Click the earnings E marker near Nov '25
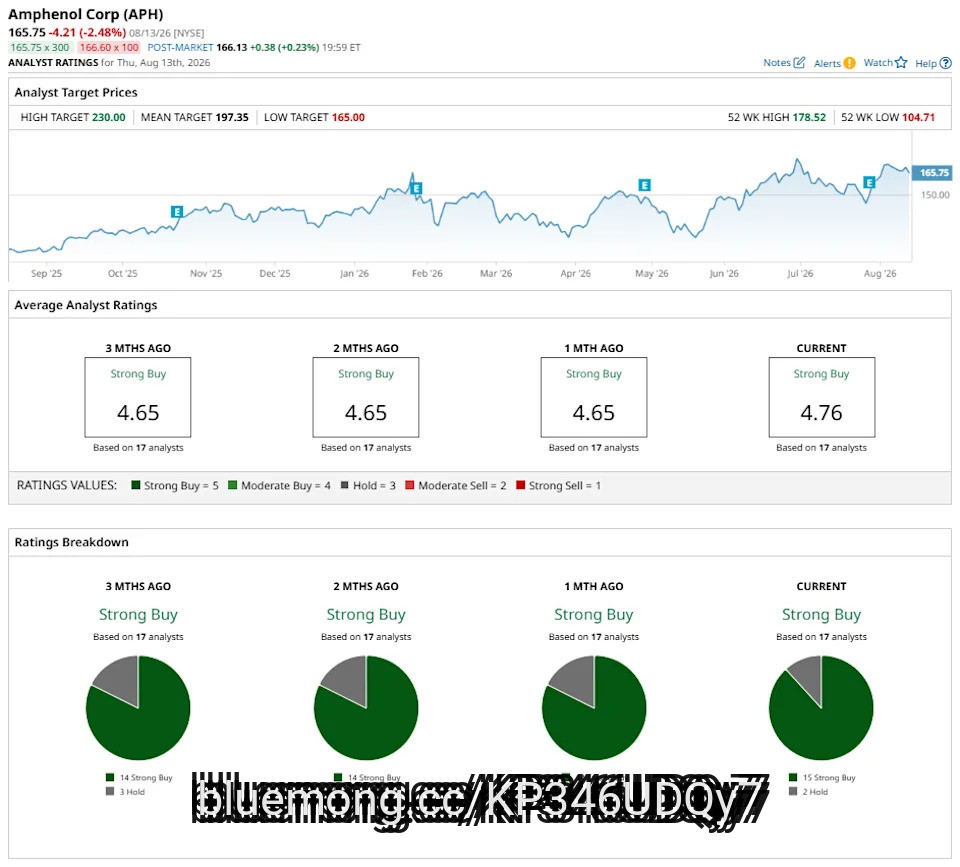The width and height of the screenshot is (960, 867). coord(177,212)
